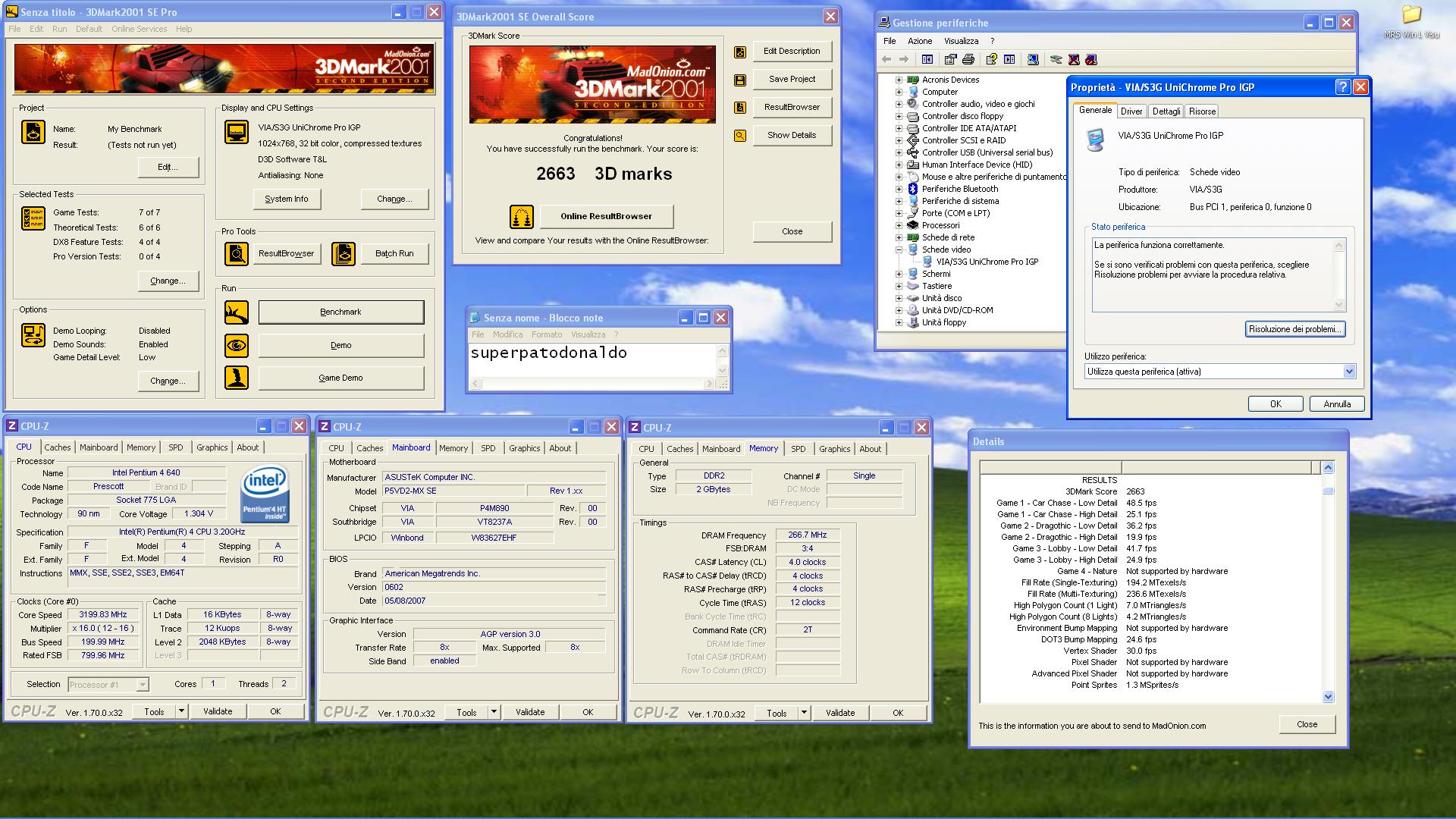Open SPD tab in CPU-Z Memory window
1456x819 pixels.
(799, 449)
